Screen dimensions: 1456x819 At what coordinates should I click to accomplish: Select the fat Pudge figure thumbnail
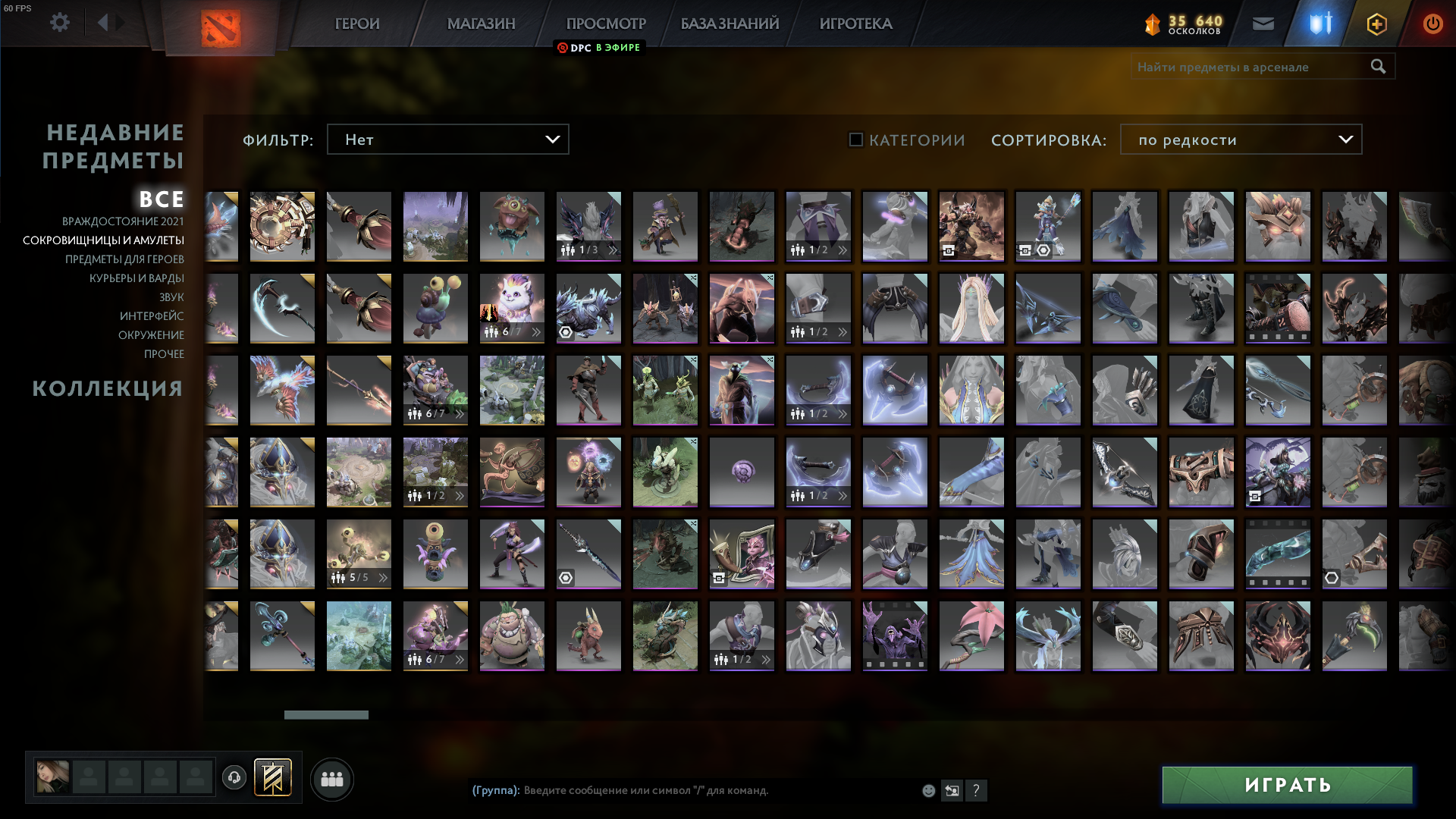512,636
